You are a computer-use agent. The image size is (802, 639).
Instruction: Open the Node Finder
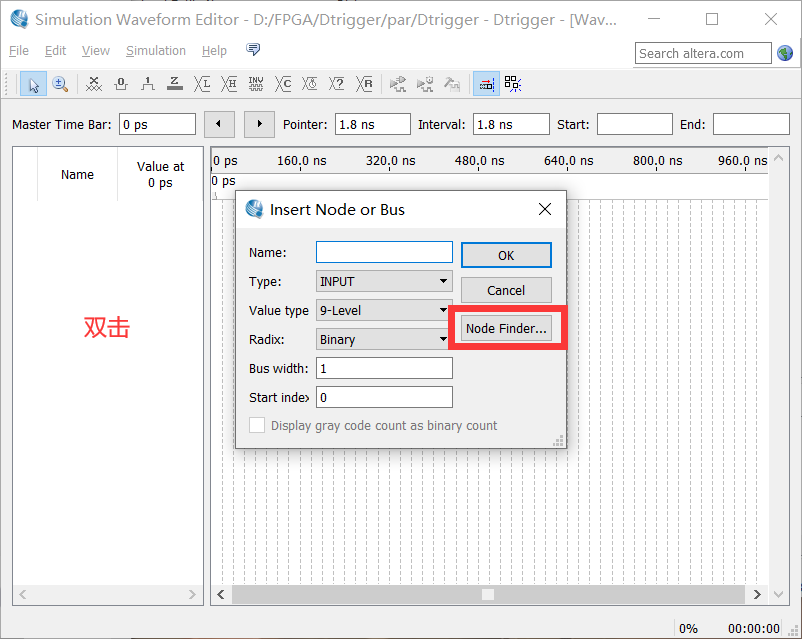tap(506, 328)
